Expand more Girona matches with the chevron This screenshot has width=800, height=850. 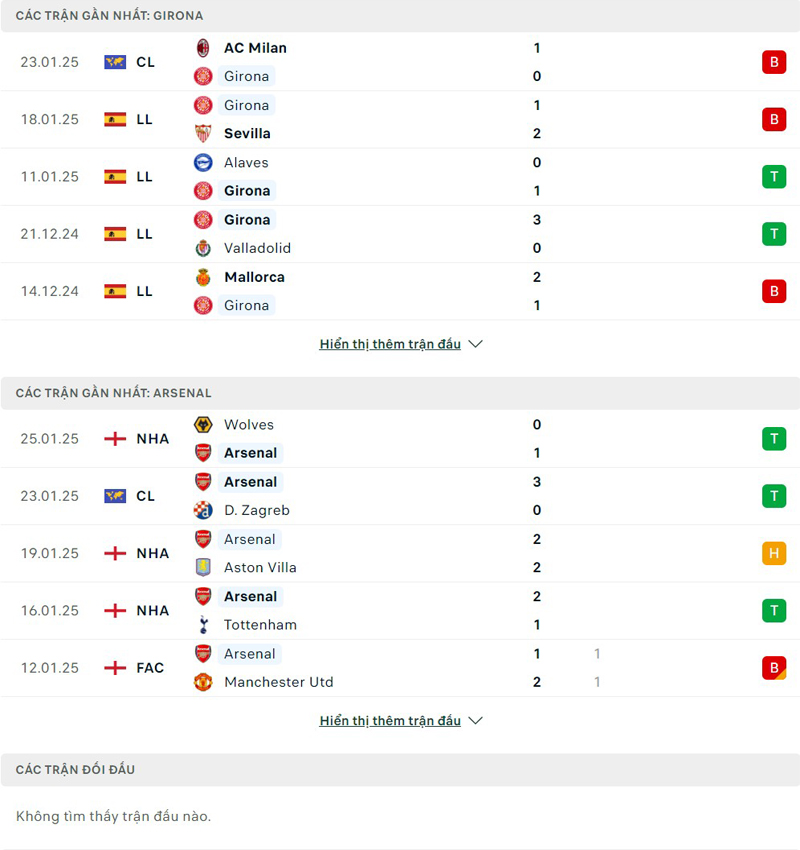click(475, 343)
